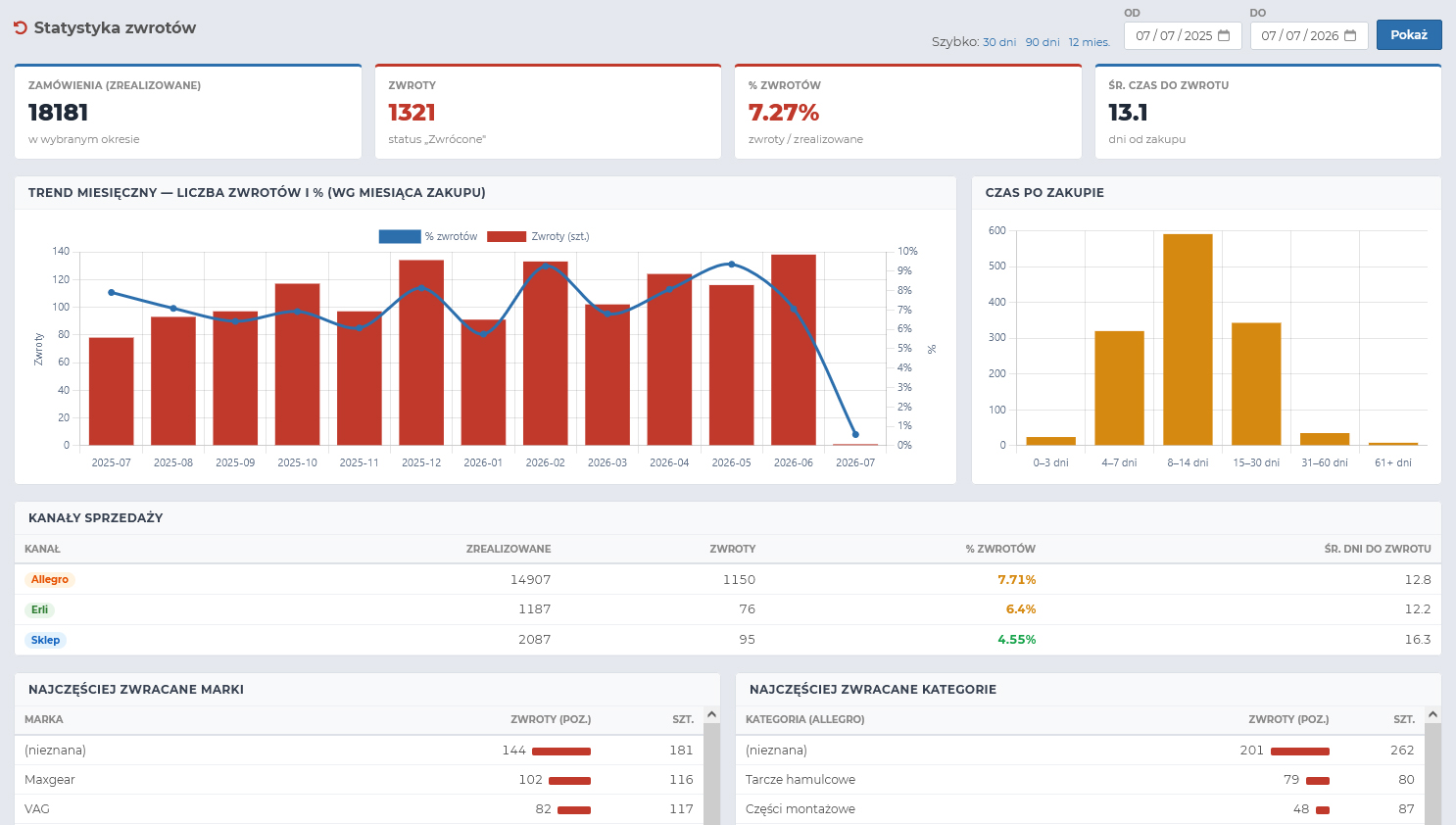Select the 12 mies. quick range

1089,42
